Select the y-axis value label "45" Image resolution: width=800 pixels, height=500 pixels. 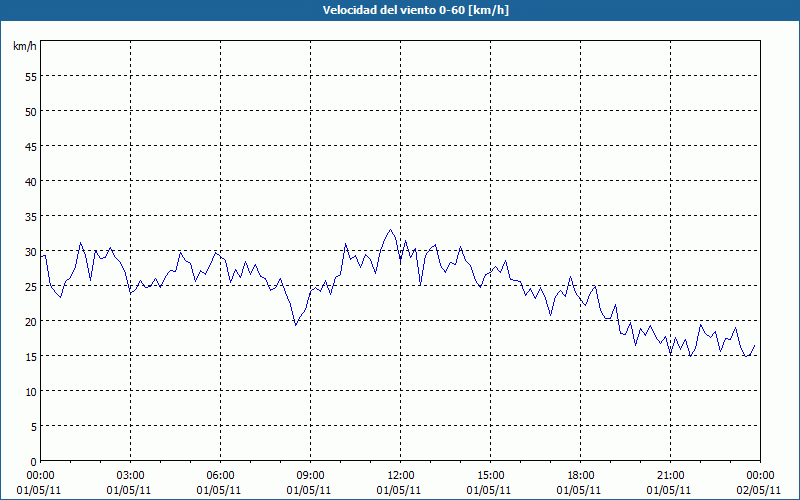31,146
